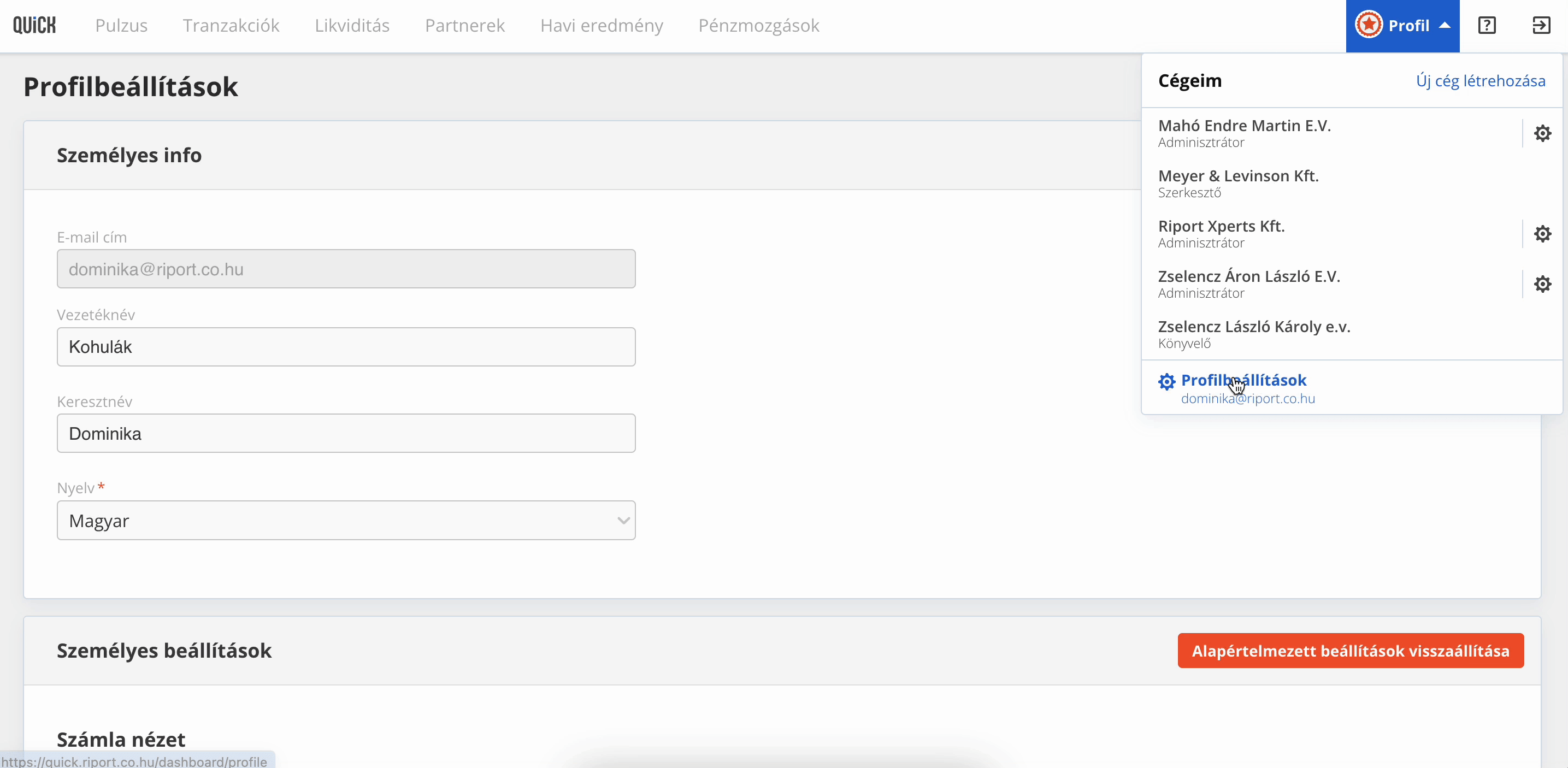Open the Havi eredmény page
The height and width of the screenshot is (768, 1568).
point(602,26)
